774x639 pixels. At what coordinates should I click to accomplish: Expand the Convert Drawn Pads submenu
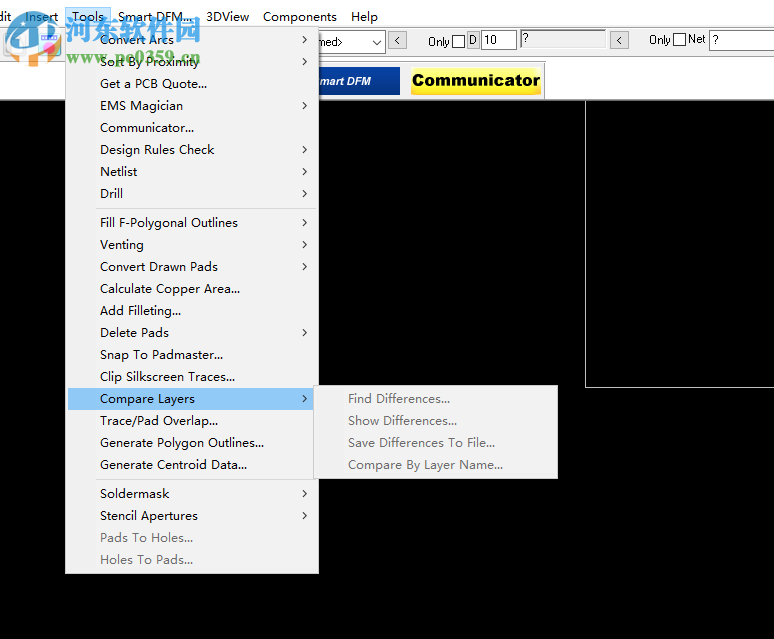192,266
